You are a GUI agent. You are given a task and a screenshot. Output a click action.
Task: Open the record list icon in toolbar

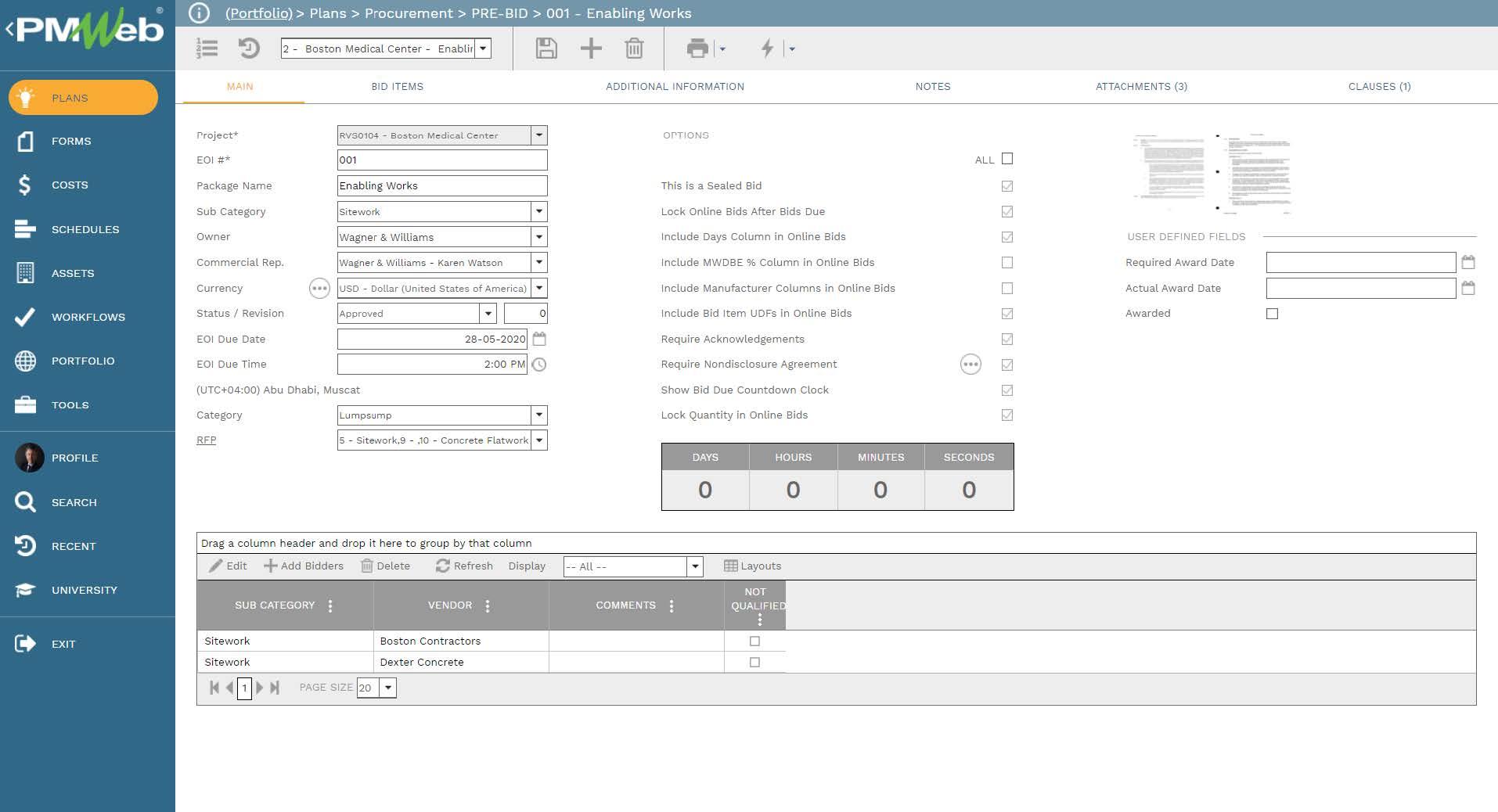(x=207, y=49)
